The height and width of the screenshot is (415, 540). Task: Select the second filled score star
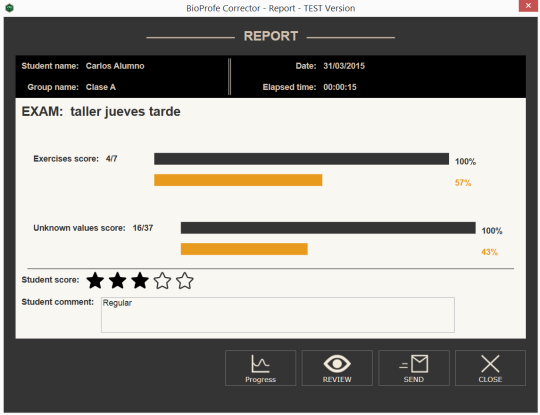(117, 280)
